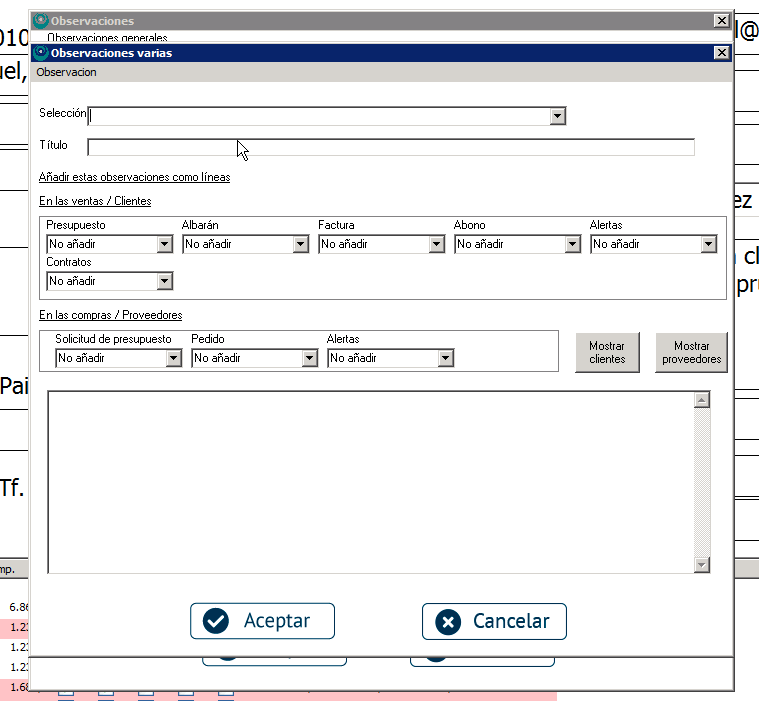The image size is (759, 701).
Task: Open the Abono dropdown list
Action: click(573, 244)
